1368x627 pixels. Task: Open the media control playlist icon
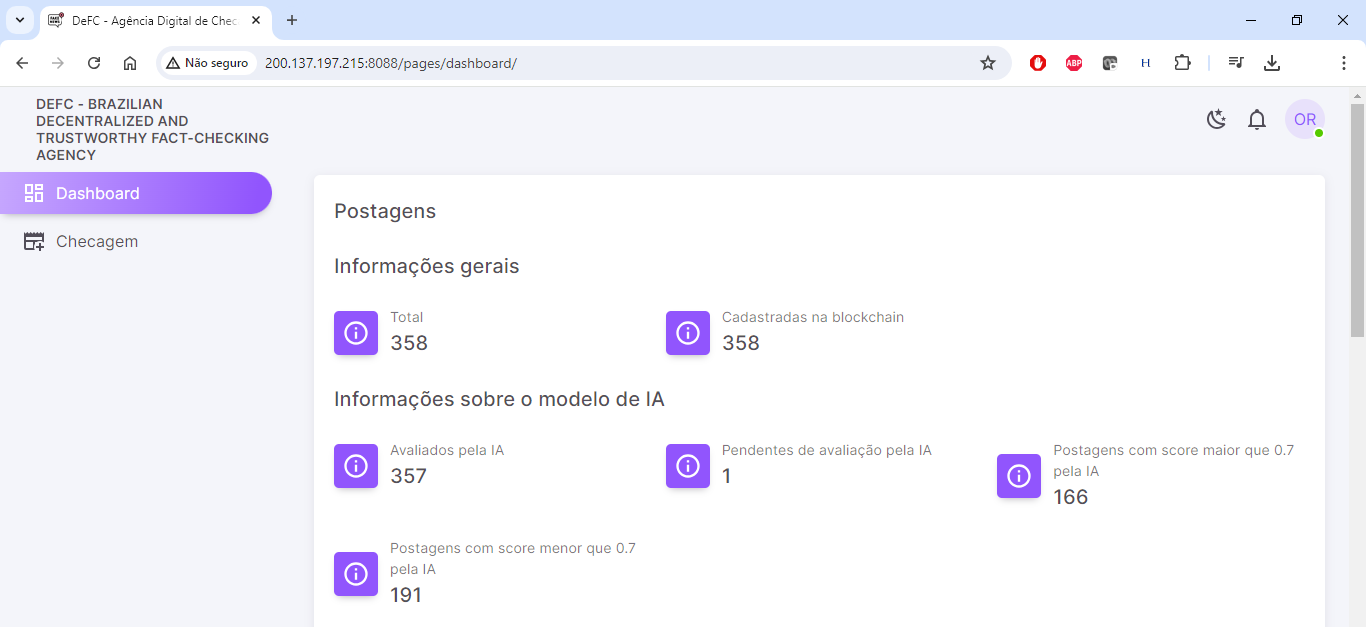[1236, 63]
